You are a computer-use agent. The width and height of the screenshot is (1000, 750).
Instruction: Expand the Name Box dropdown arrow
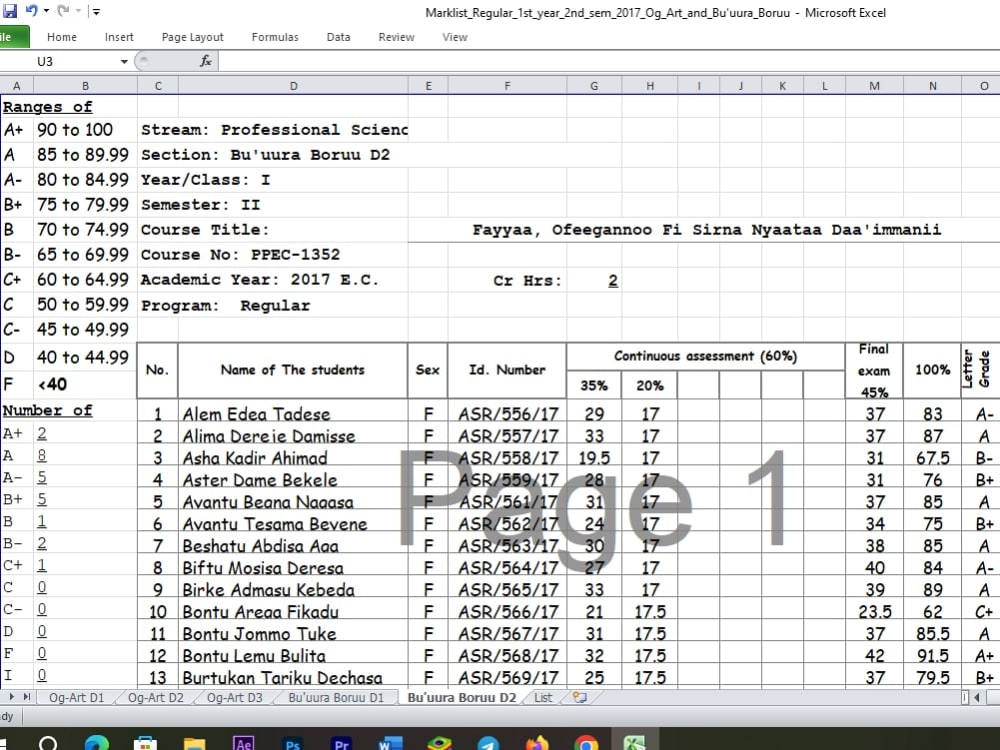pos(124,61)
